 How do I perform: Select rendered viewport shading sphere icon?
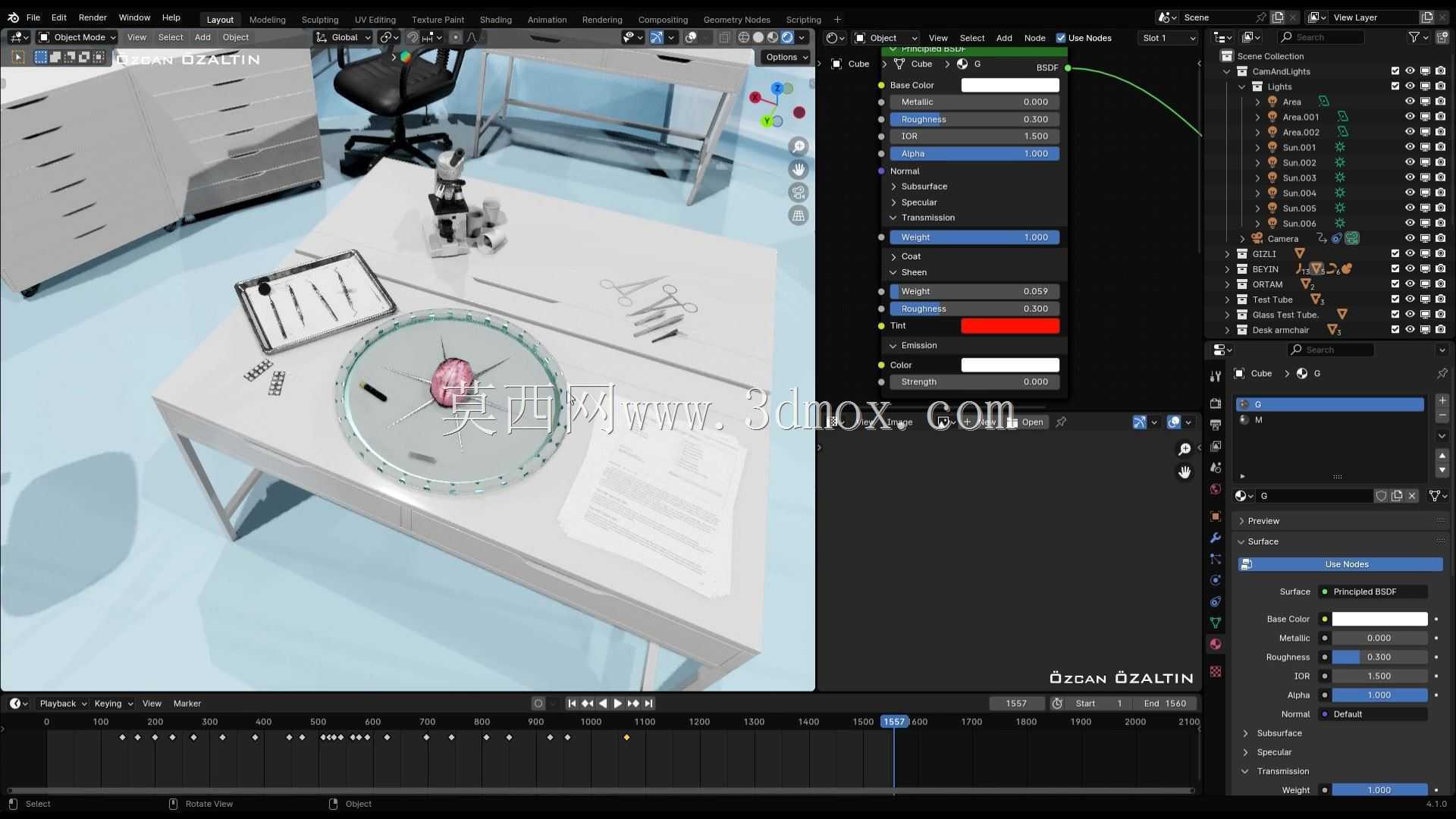[x=787, y=37]
